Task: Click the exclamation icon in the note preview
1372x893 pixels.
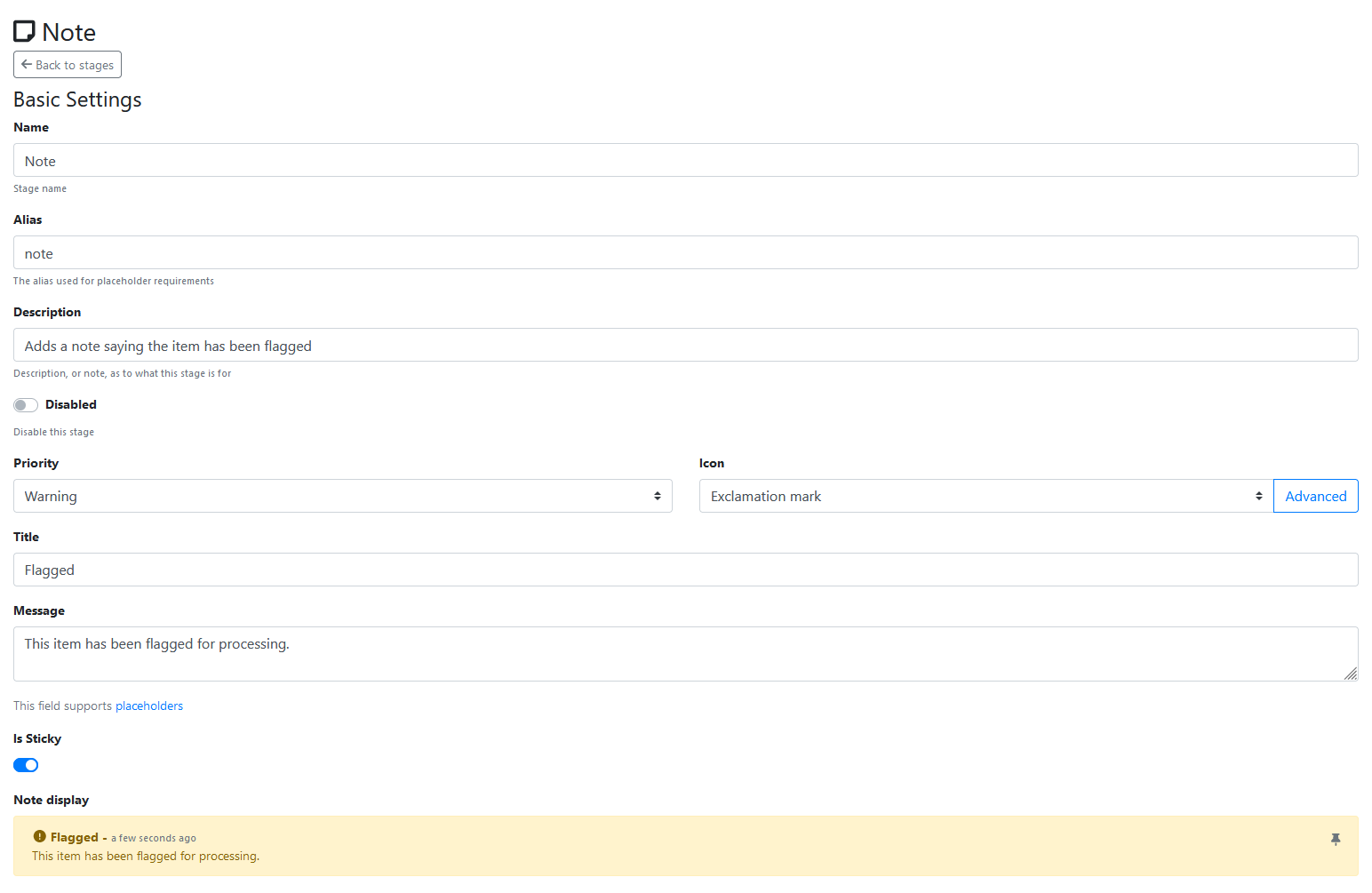Action: [x=39, y=836]
